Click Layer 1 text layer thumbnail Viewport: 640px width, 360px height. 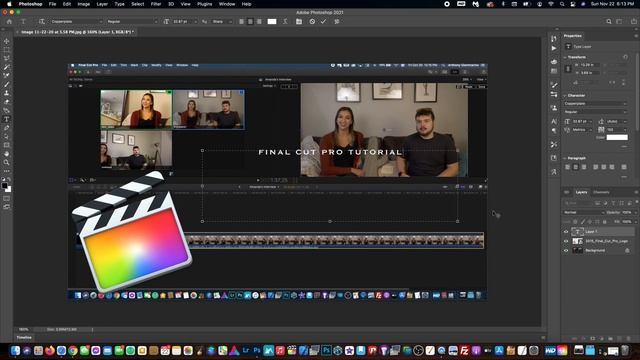pos(577,232)
